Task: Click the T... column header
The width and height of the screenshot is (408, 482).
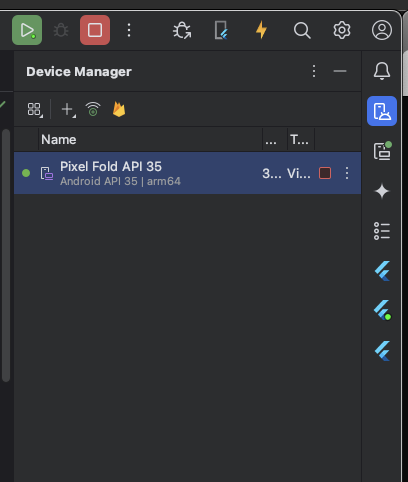Action: tap(301, 139)
